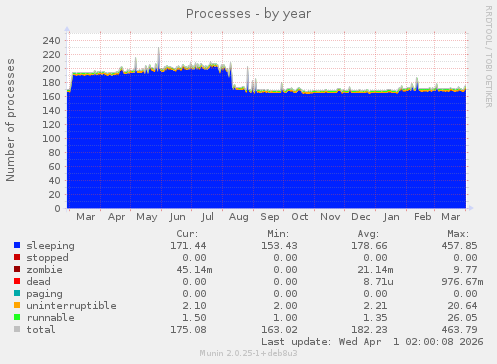Click the 'Avg:' column header
497x364 pixels.
click(368, 234)
